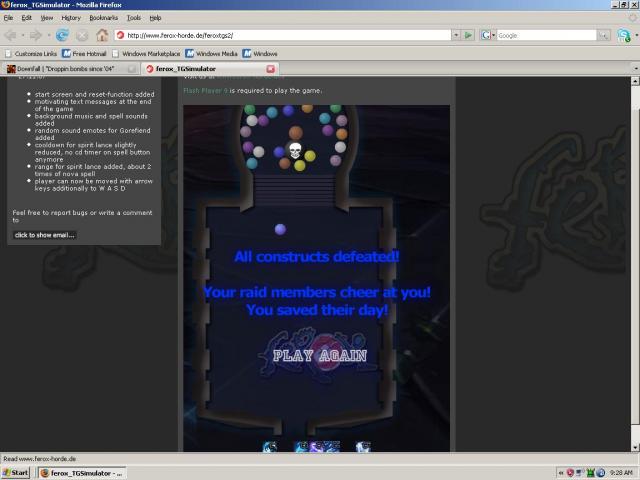The height and width of the screenshot is (480, 640).
Task: Open the Skype icon dropdown arrow
Action: 636,36
